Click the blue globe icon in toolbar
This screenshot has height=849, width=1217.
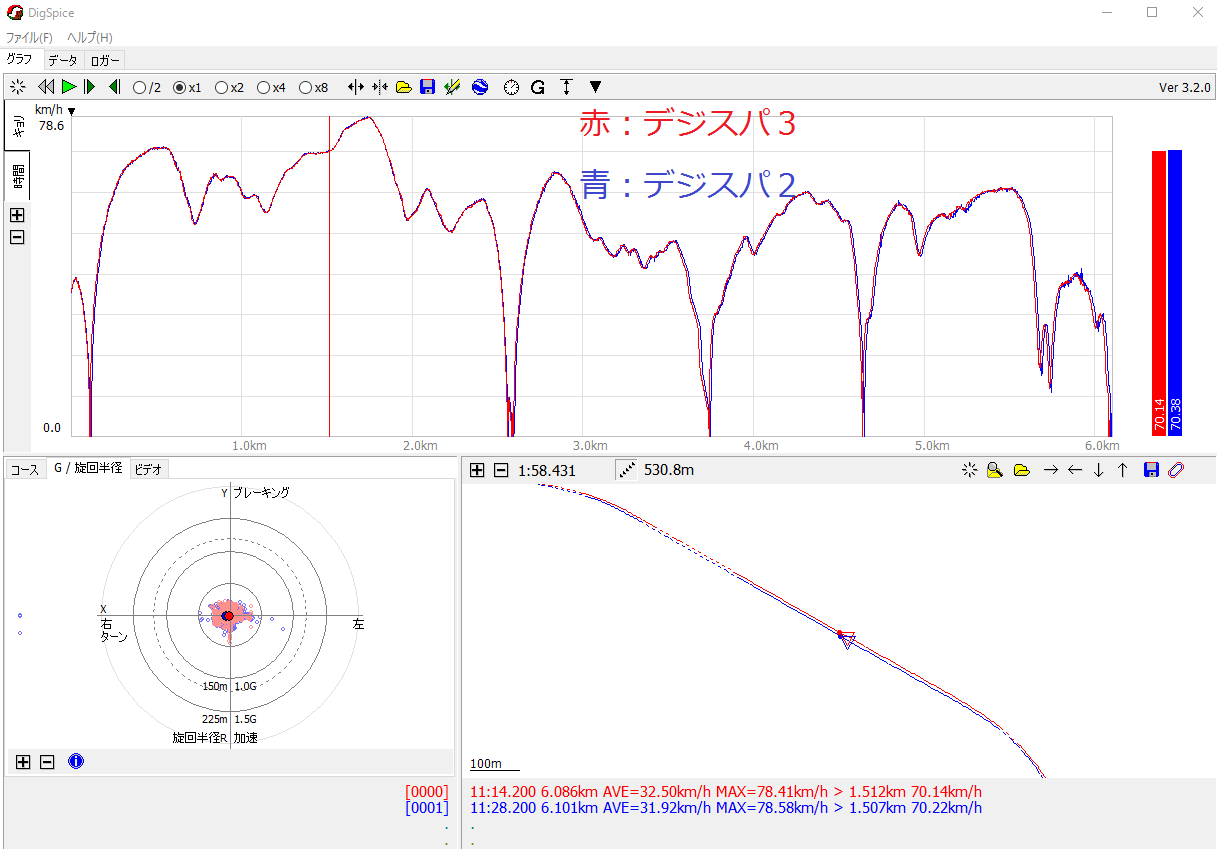(x=480, y=87)
